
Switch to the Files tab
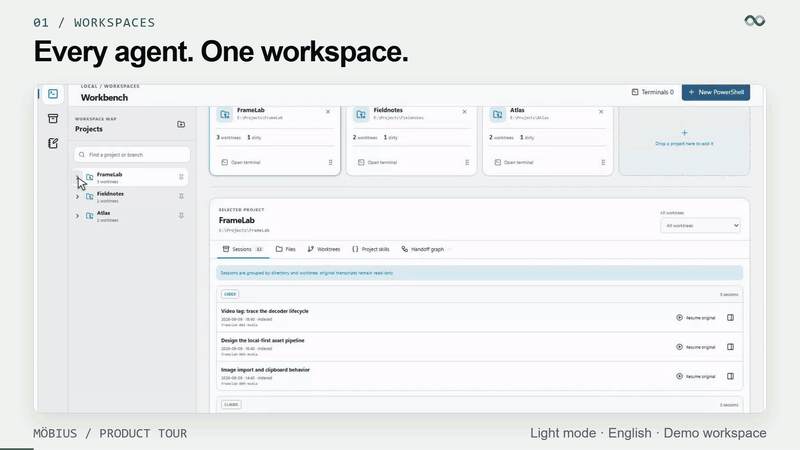pyautogui.click(x=286, y=249)
